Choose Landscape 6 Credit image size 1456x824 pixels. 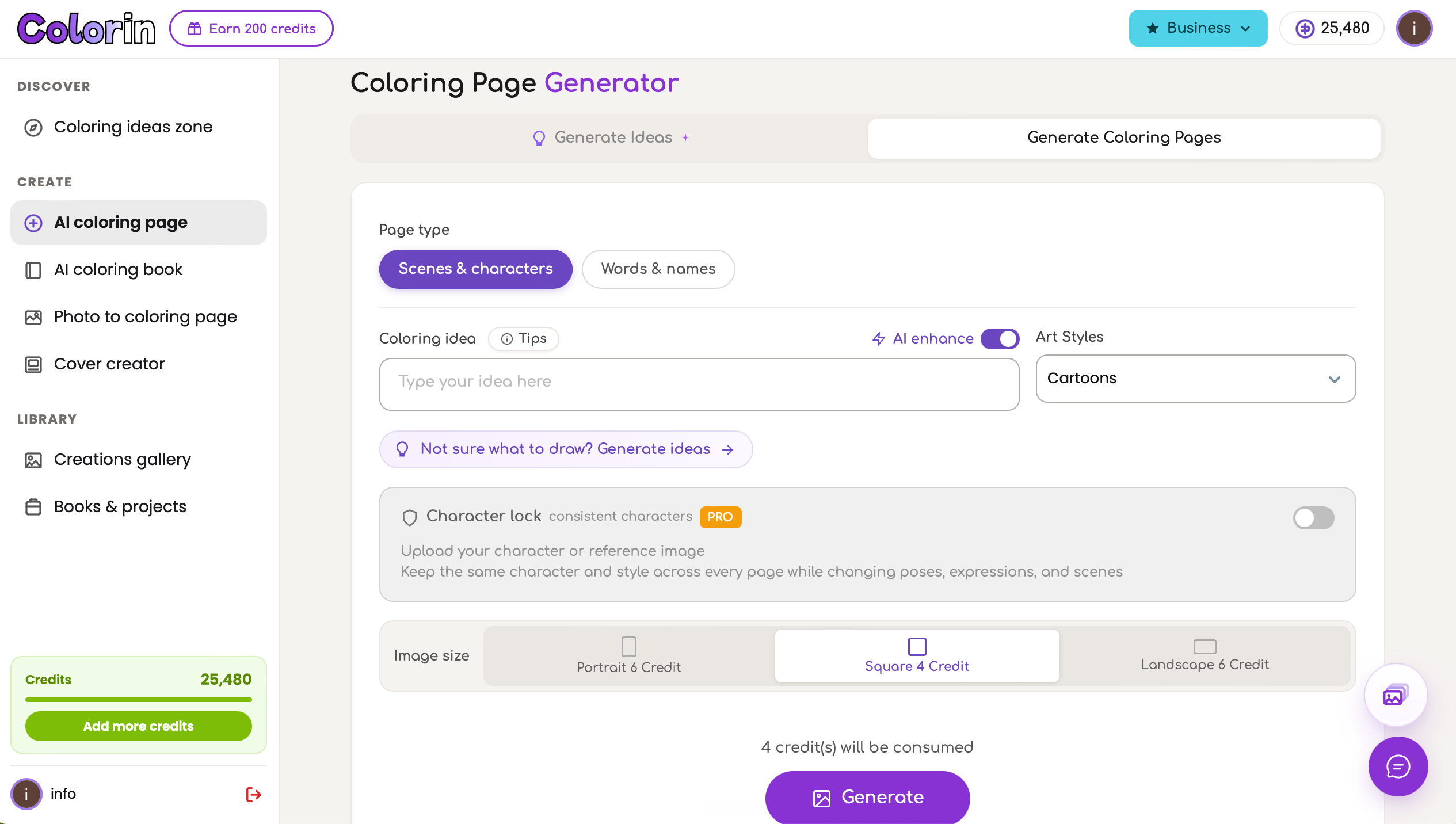[1205, 655]
